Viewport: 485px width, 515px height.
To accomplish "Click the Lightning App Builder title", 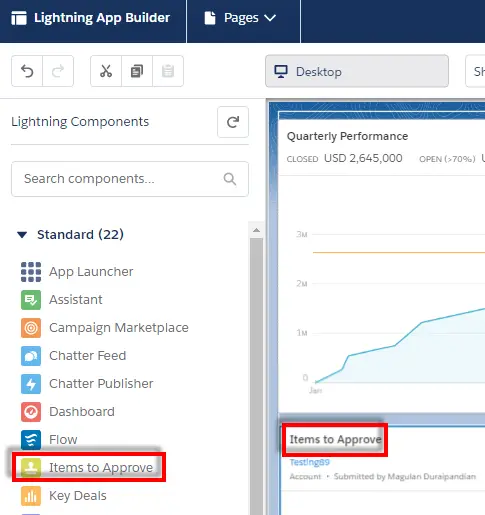I will [102, 18].
